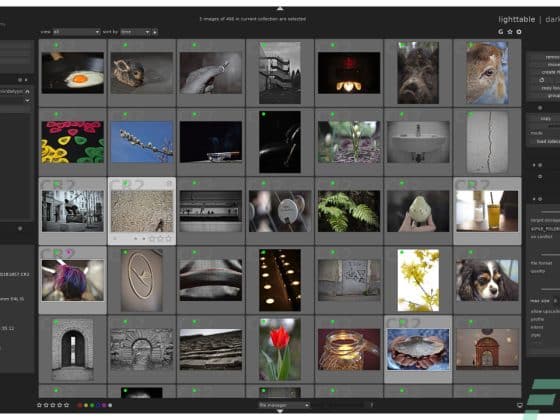Collapse the bottom panel with the bottom arrow

point(280,411)
